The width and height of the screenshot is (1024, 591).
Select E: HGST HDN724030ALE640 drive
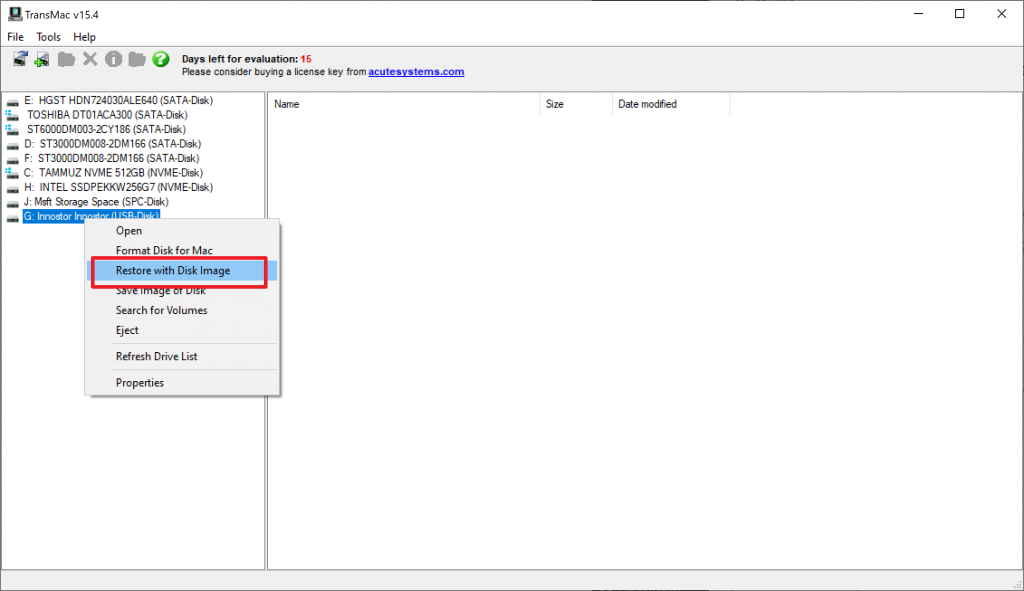coord(118,101)
